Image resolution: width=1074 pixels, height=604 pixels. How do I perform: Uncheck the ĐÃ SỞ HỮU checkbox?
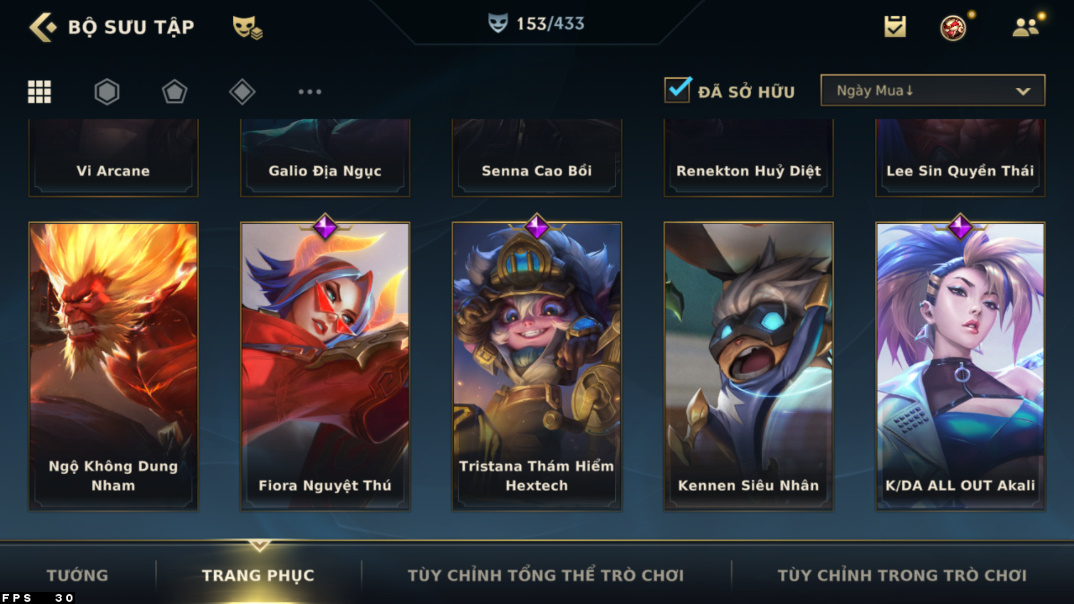click(677, 90)
